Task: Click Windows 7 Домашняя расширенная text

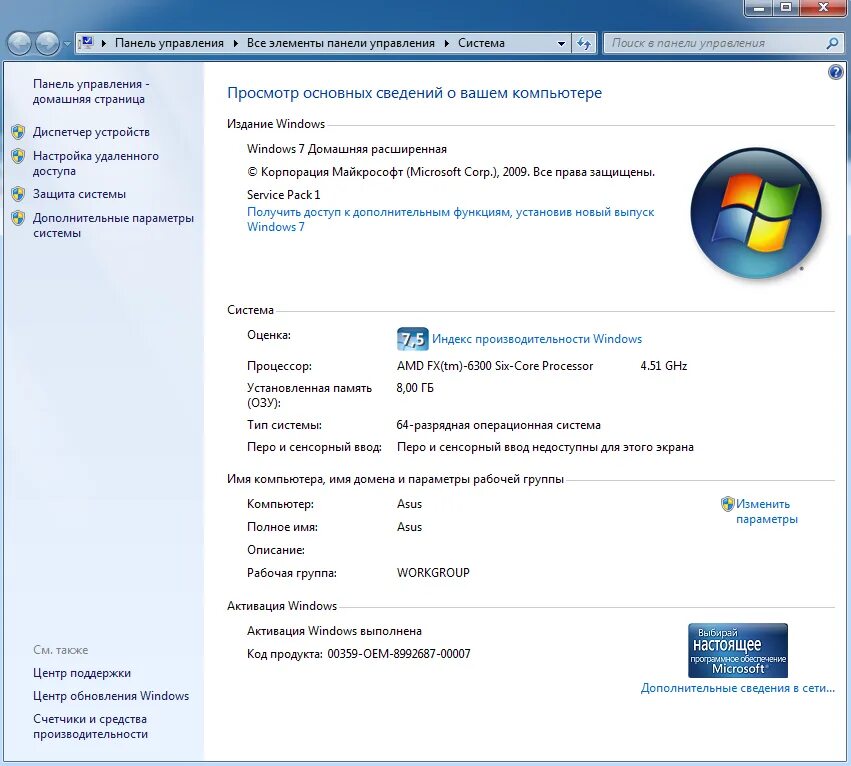Action: [347, 149]
